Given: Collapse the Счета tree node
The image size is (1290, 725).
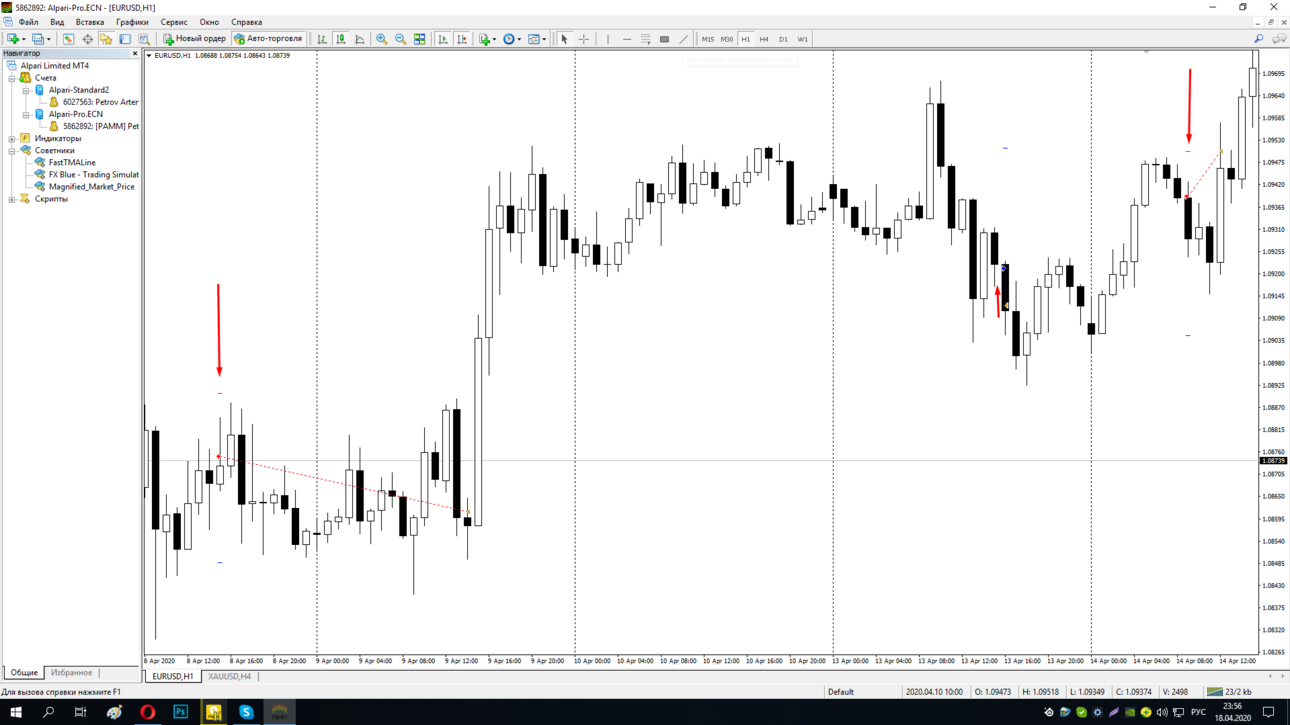Looking at the screenshot, I should point(12,78).
